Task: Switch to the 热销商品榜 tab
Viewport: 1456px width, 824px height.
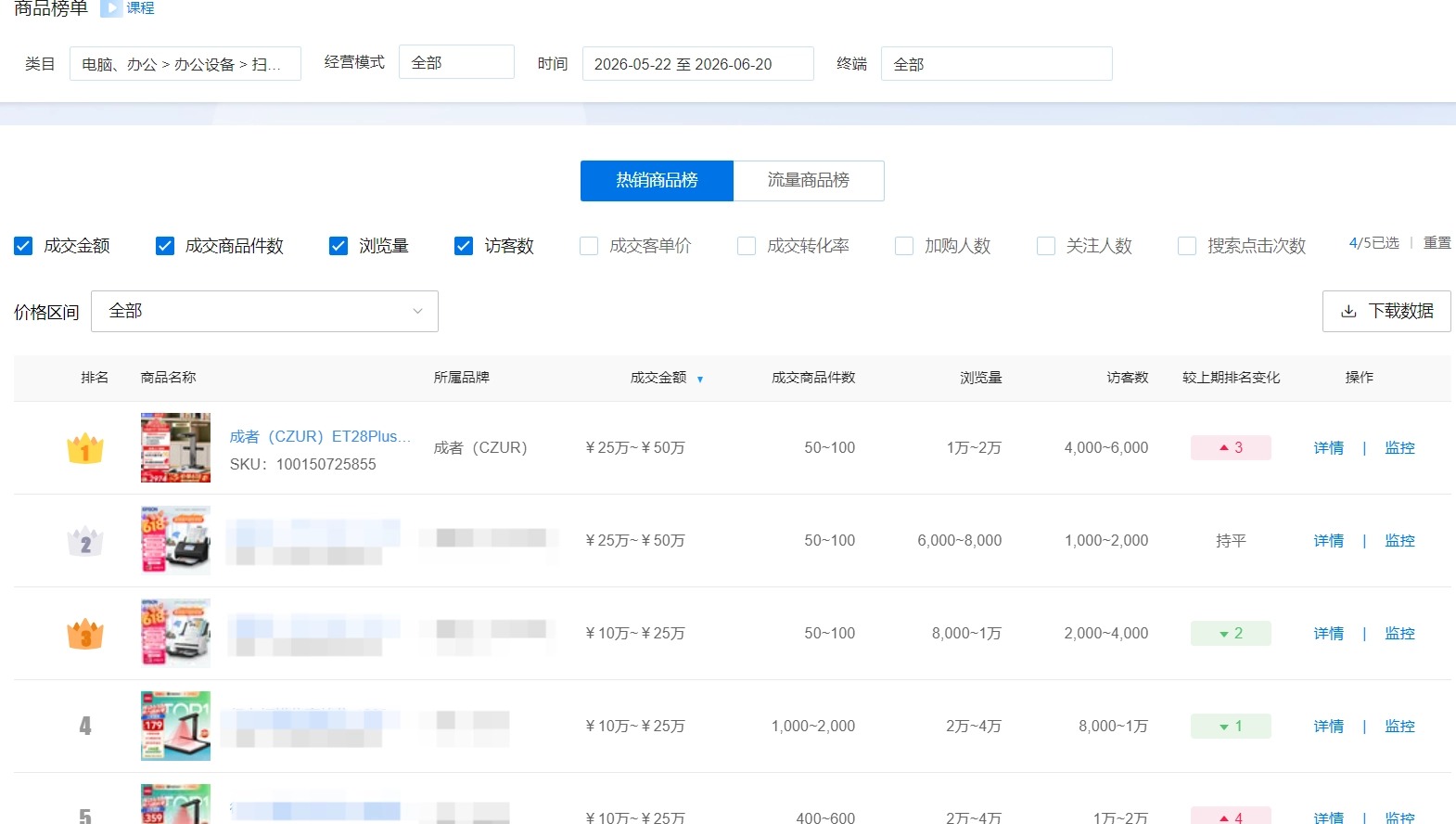Action: (657, 180)
